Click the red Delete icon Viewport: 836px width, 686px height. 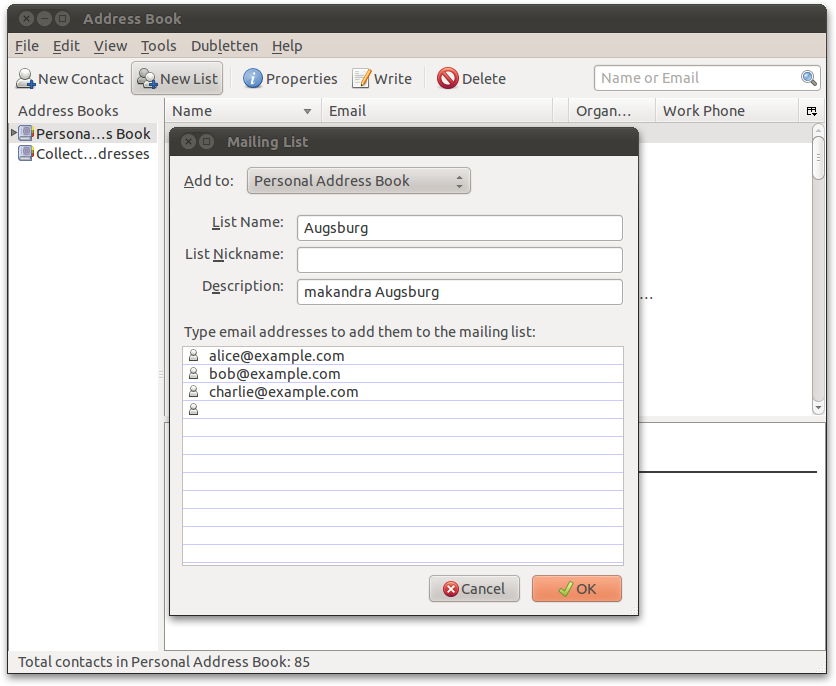[448, 79]
